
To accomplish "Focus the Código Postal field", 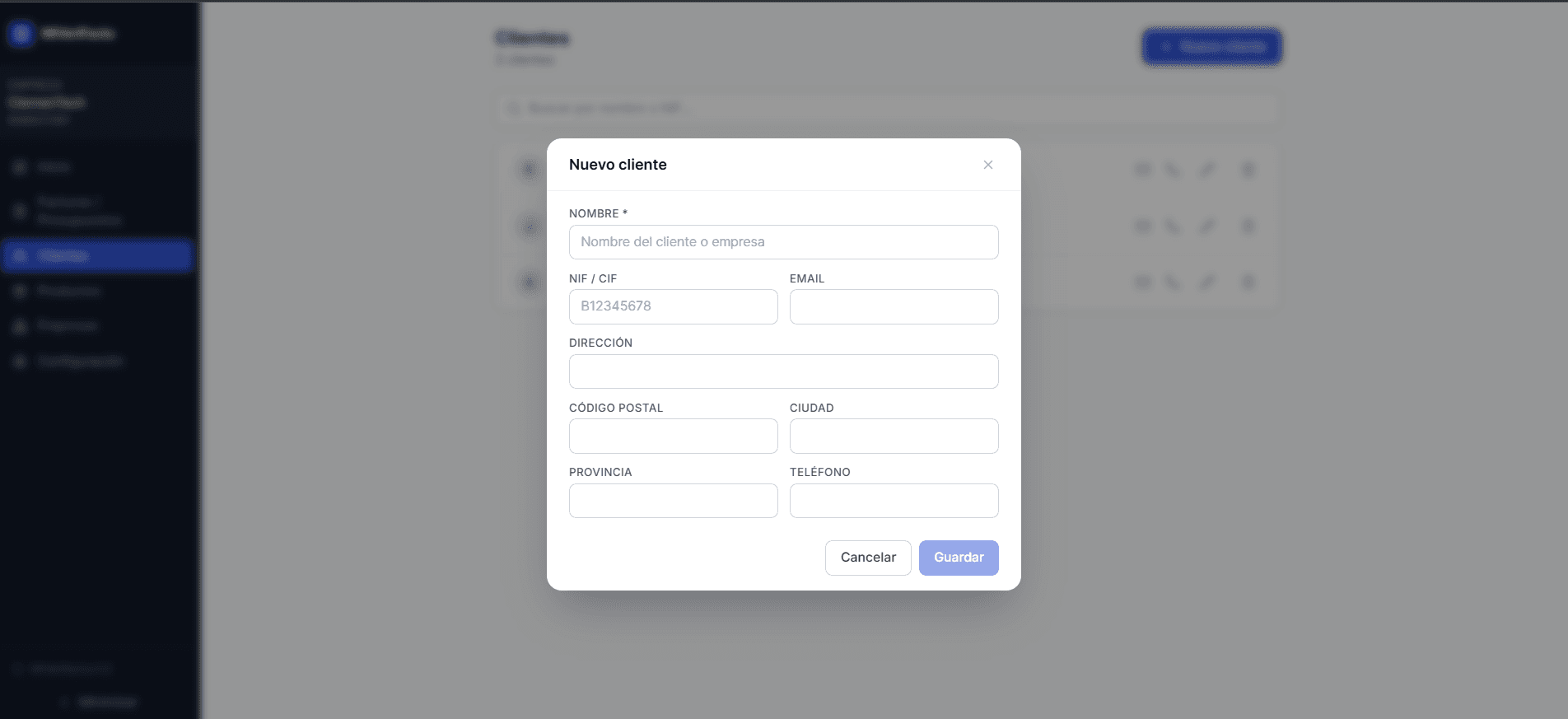I will (x=674, y=436).
